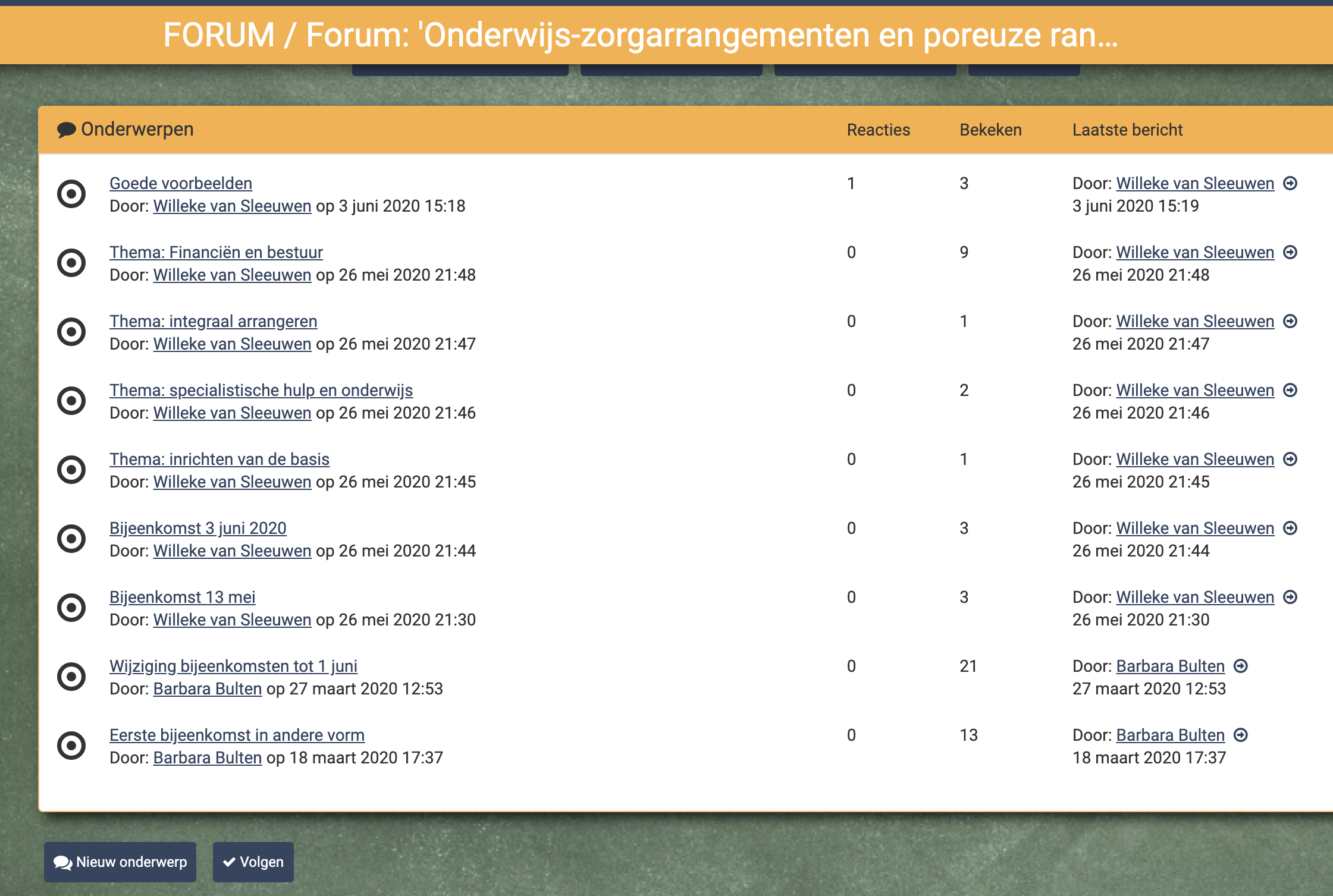Click Willeke van Sleeuwen in Bijeenkomst 13 mei last post
The height and width of the screenshot is (896, 1333).
1195,597
